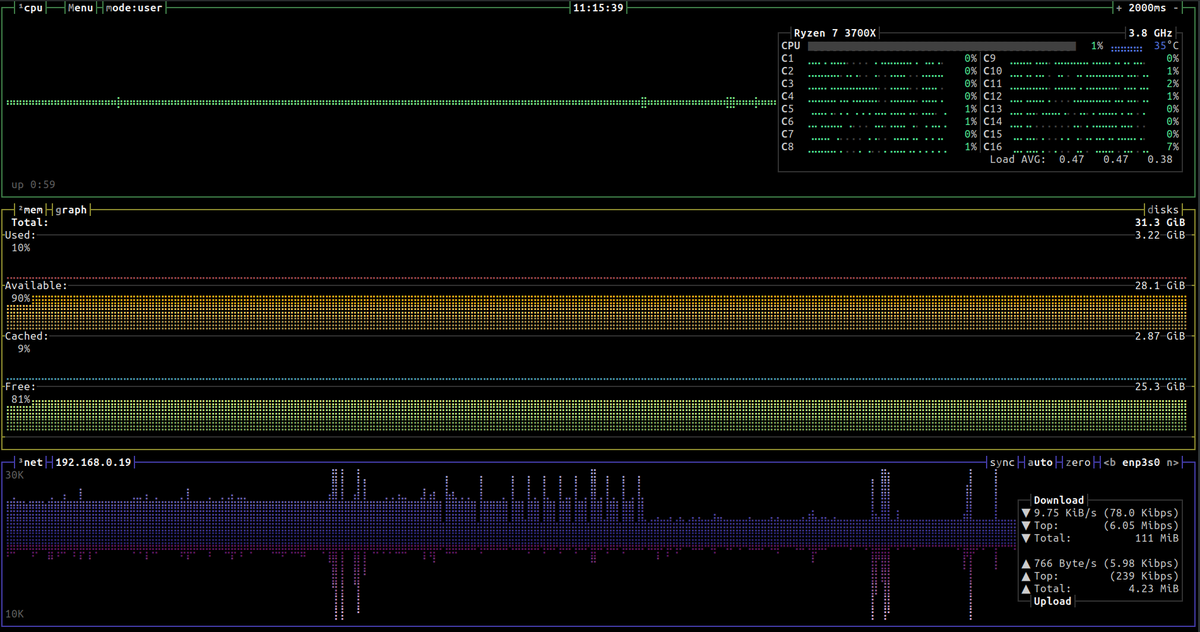This screenshot has height=632, width=1200.
Task: Toggle the memory graph mode
Action: coord(72,210)
